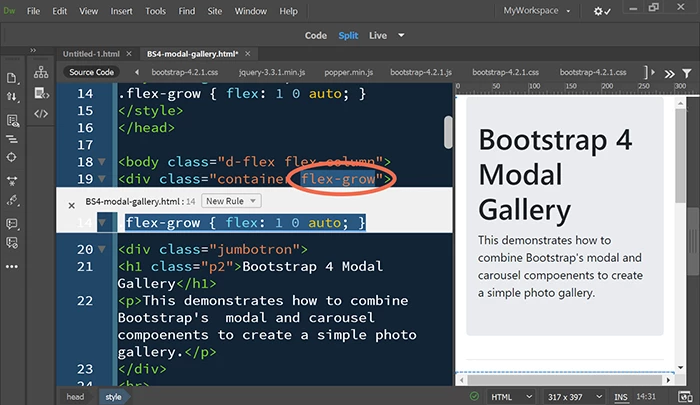The height and width of the screenshot is (405, 700).
Task: Click the Collapse Selection icon
Action: (x=12, y=181)
